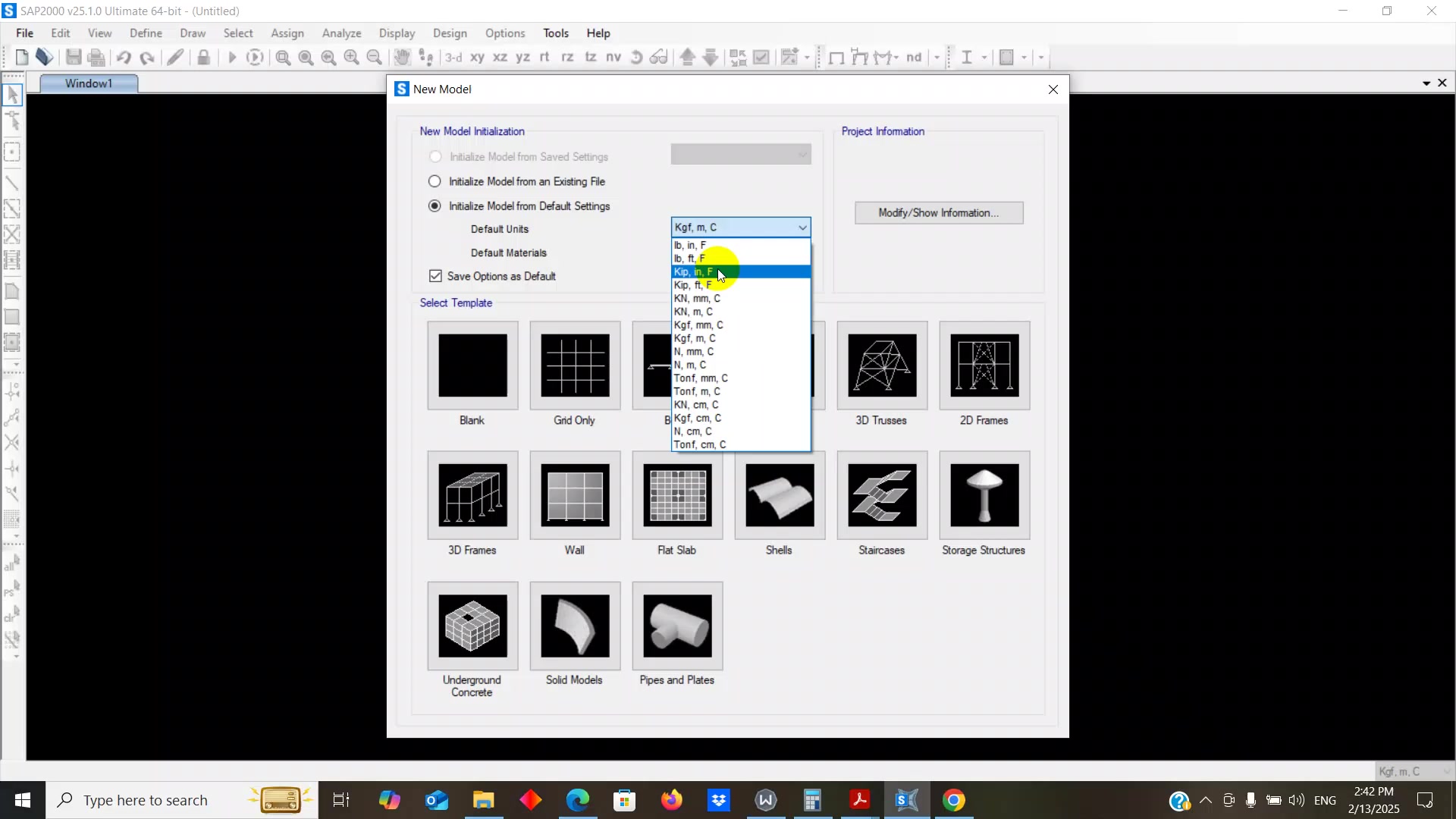This screenshot has width=1456, height=819.
Task: Choose the Shells template
Action: [780, 495]
